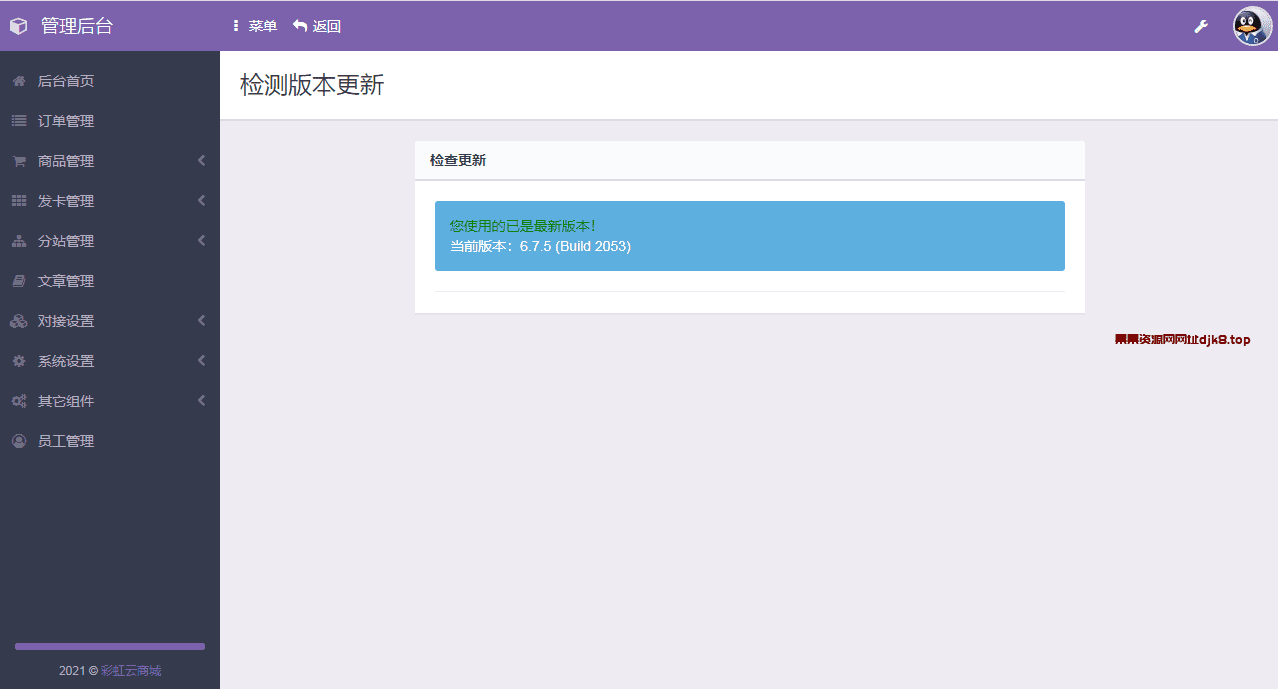Open the wrench tool icon on top bar
Screen dimensions: 1278x689
(x=1201, y=26)
